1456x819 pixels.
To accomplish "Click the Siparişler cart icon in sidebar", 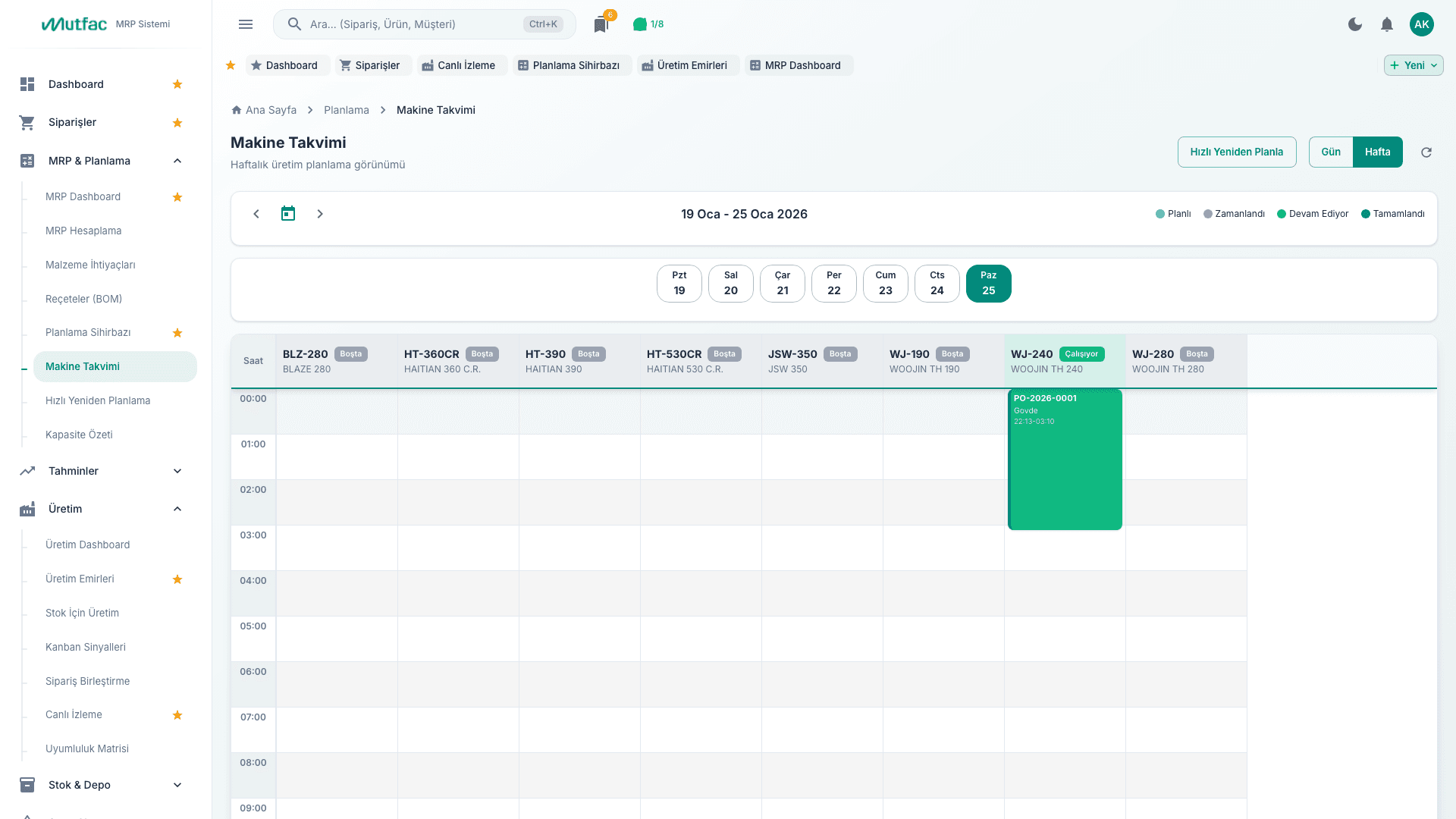I will pos(27,122).
